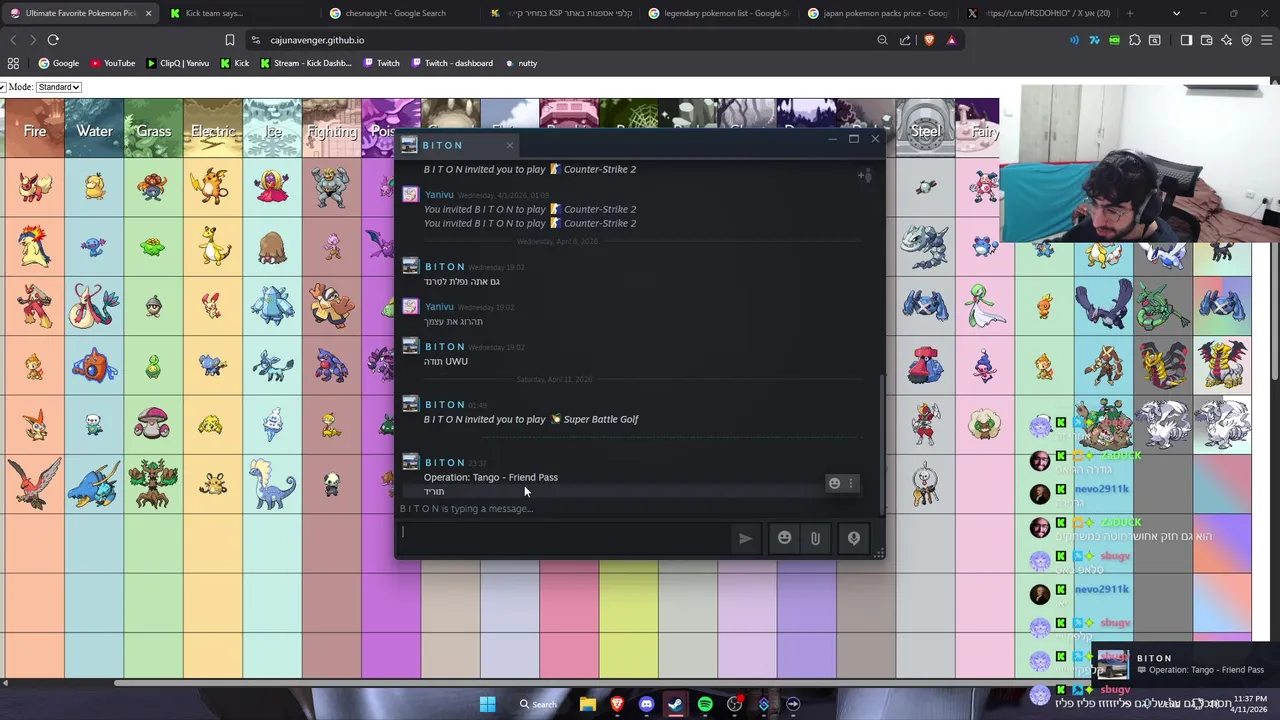Open the Stream - Kick Dashboard bookmark
This screenshot has width=1280, height=720.
pos(305,63)
